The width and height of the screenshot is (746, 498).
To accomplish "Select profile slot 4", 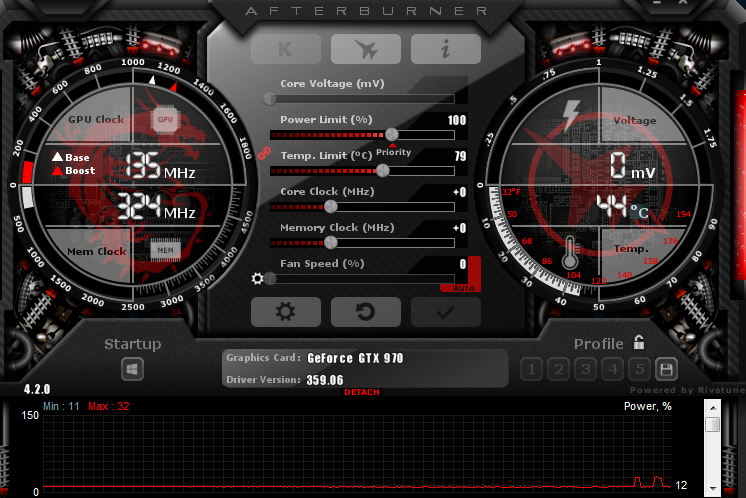I will coord(613,369).
